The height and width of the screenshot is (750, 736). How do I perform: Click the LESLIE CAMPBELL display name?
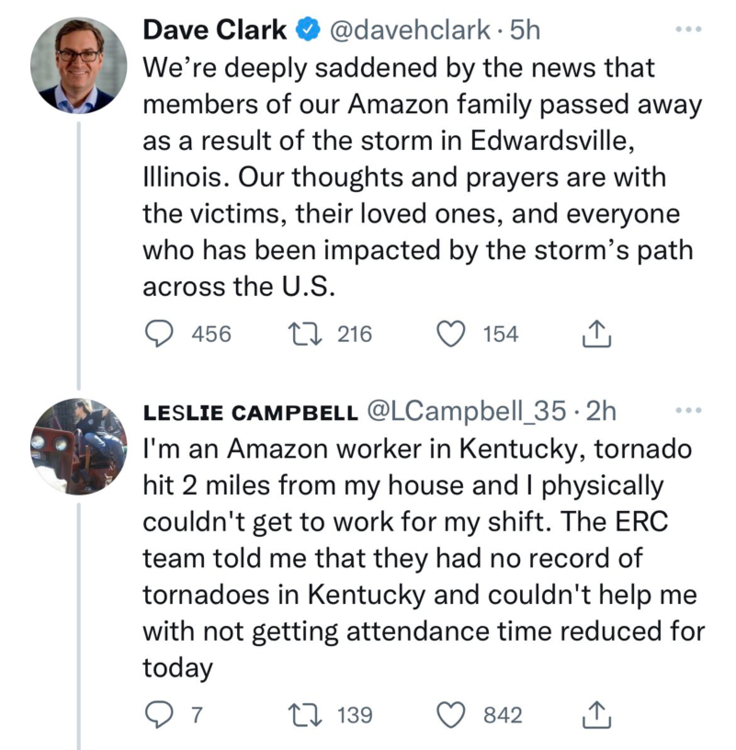[249, 411]
